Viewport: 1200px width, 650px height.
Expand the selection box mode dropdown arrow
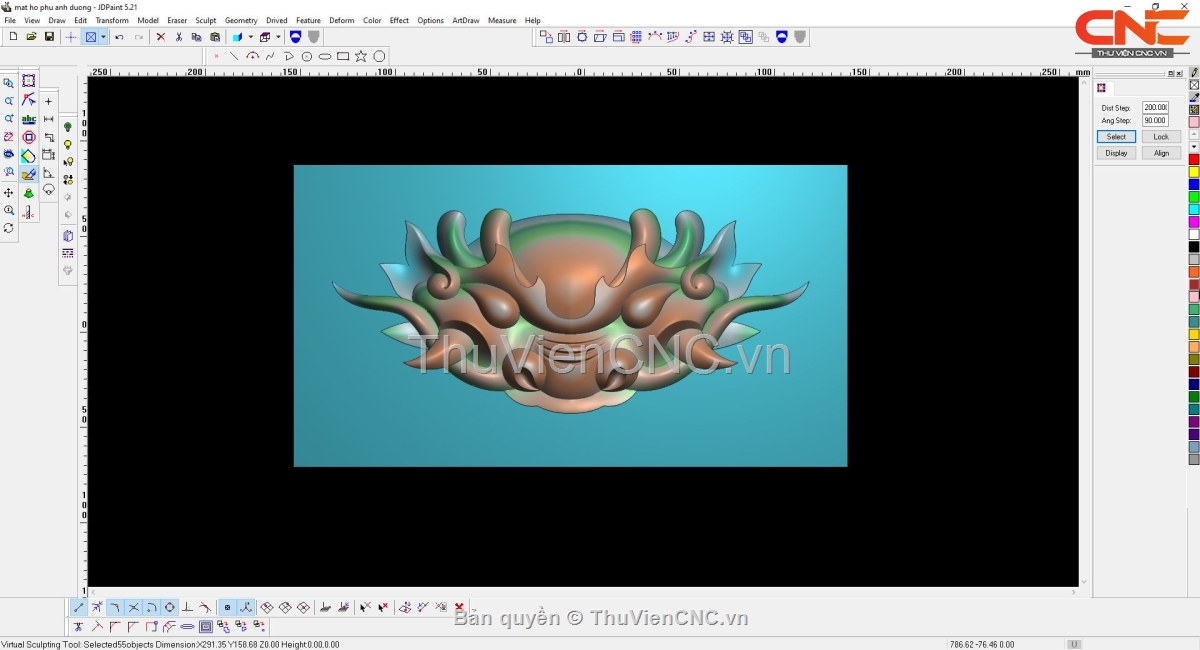103,37
